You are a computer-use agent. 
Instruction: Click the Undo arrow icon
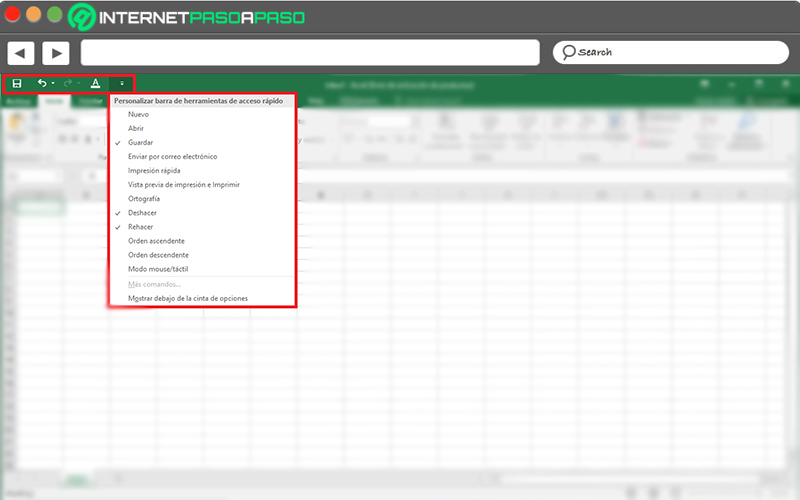pos(42,84)
